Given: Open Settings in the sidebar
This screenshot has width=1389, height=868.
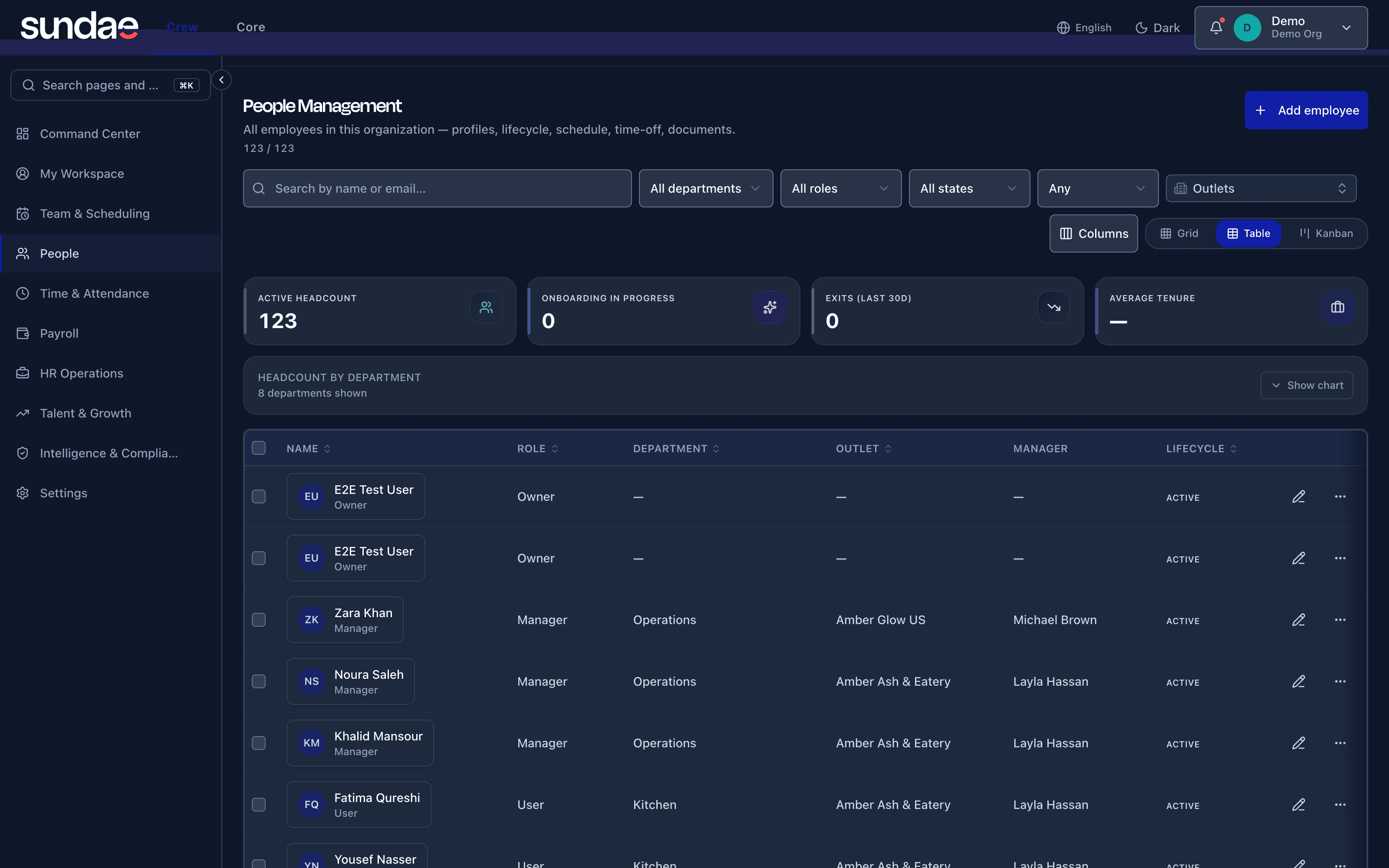Looking at the screenshot, I should 111,493.
